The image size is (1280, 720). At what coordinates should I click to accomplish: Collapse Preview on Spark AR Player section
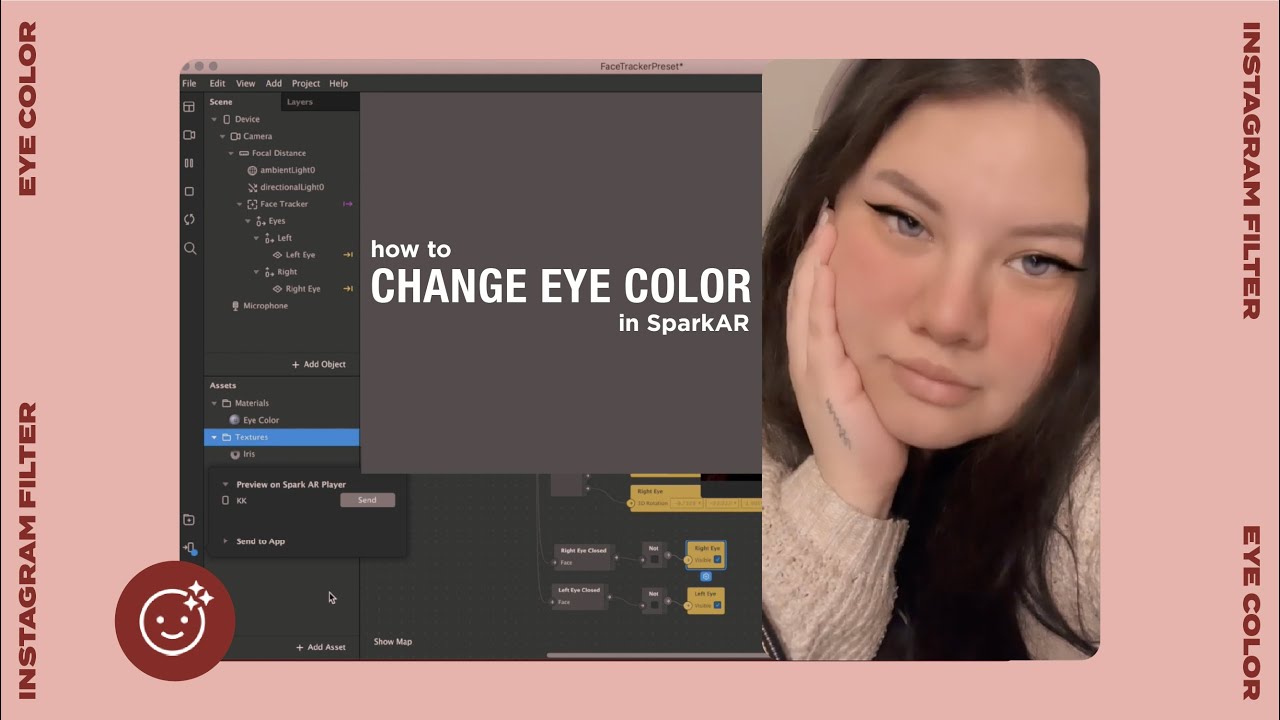pyautogui.click(x=225, y=484)
